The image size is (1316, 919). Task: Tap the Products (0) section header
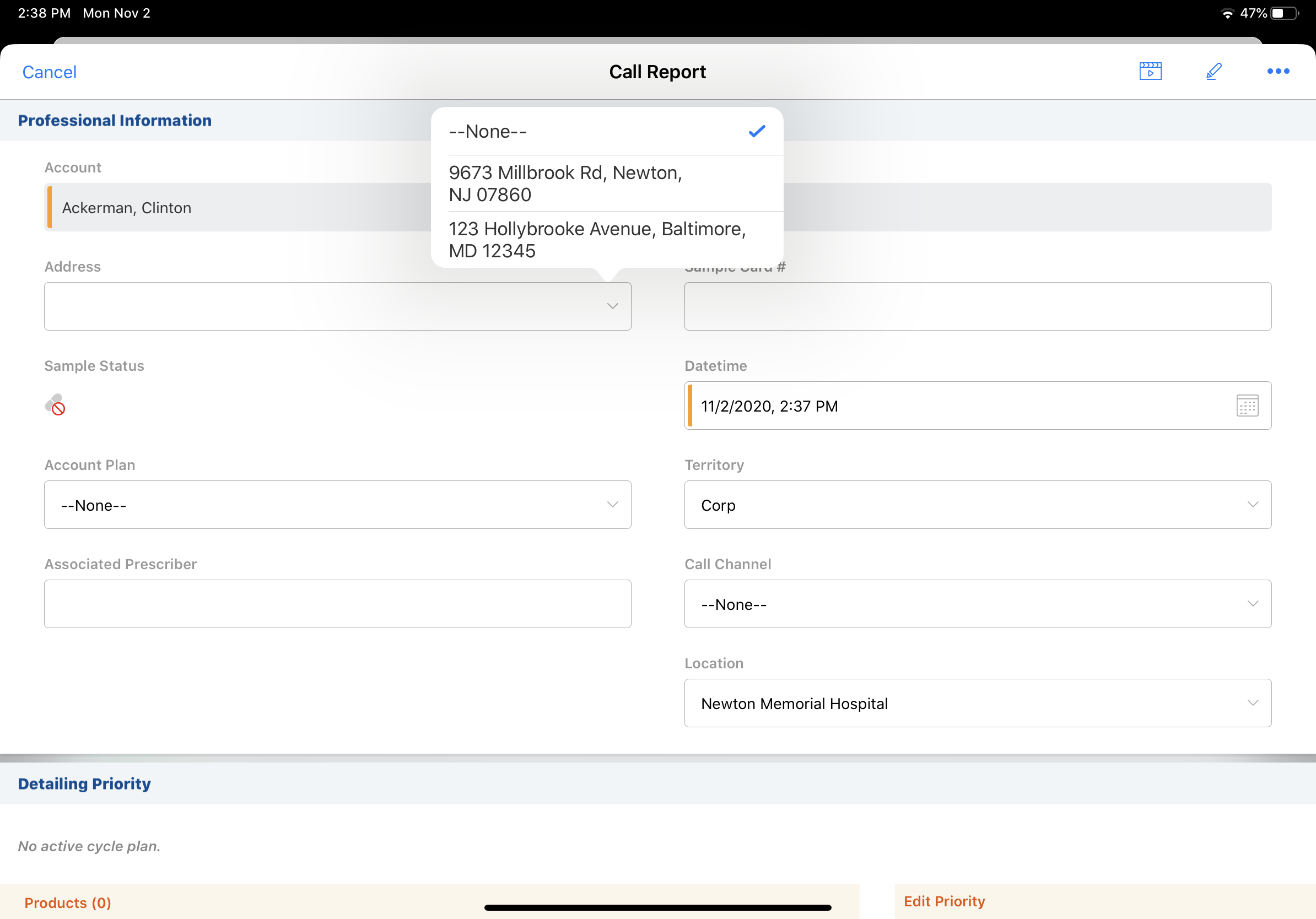coord(68,903)
